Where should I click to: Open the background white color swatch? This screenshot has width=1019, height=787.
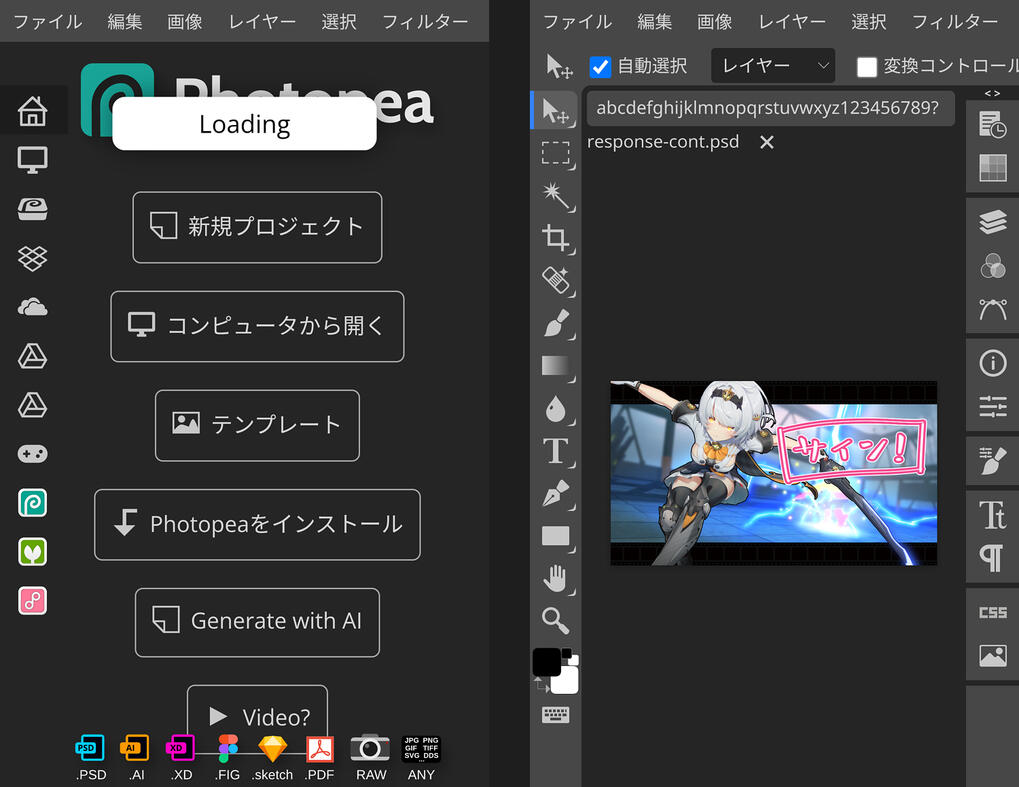tap(567, 680)
